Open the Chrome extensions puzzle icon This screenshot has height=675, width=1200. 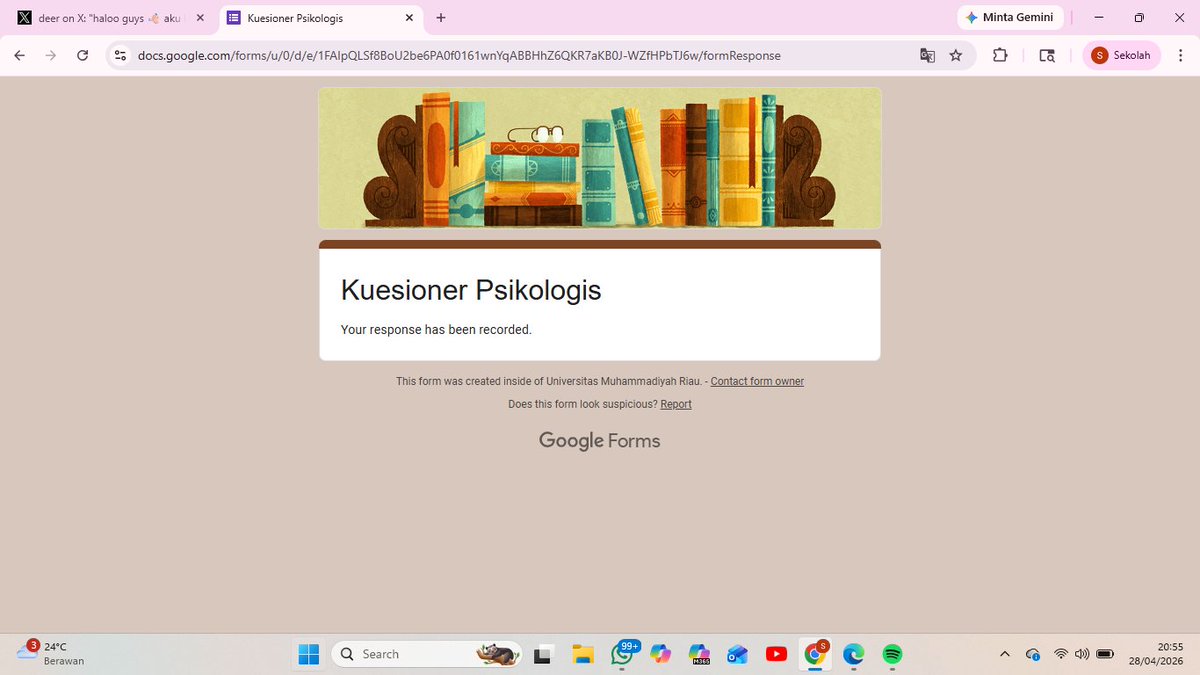point(1000,56)
